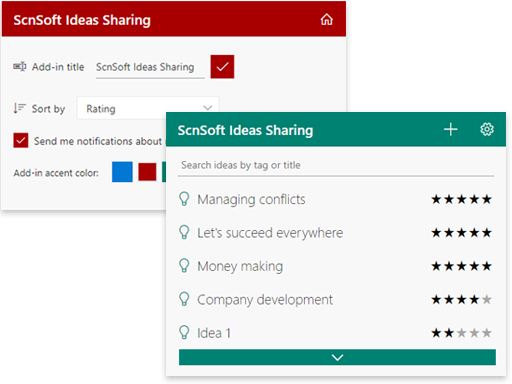Open the Let's succeed everywhere idea
Image resolution: width=512 pixels, height=384 pixels.
coord(270,233)
